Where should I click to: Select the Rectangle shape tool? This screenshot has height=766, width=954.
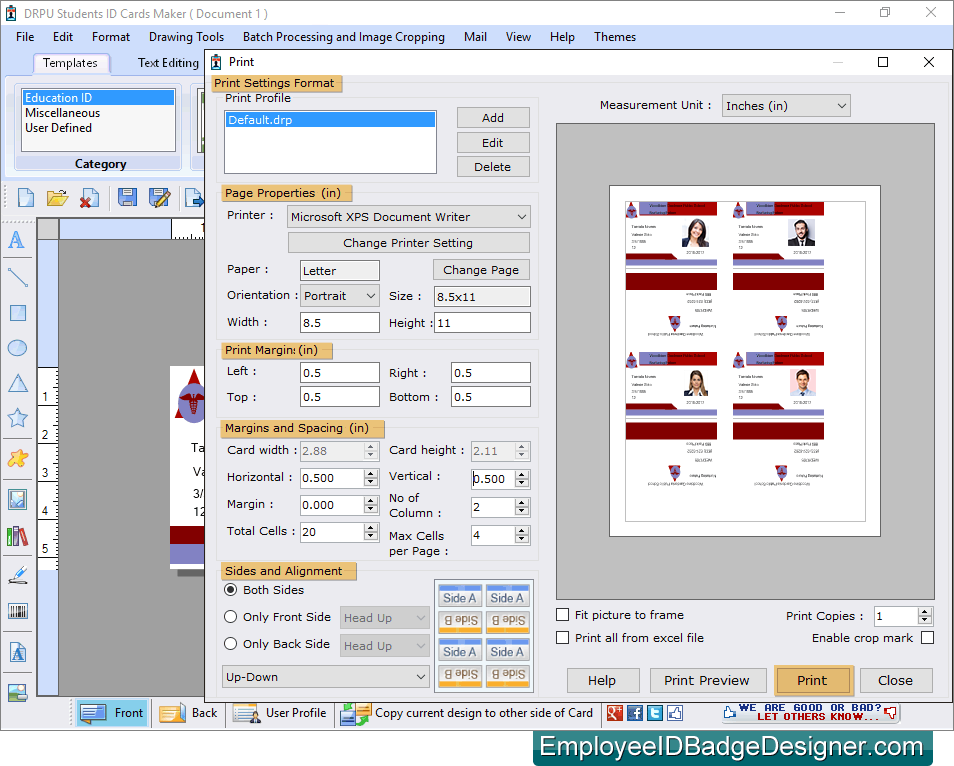[x=16, y=312]
